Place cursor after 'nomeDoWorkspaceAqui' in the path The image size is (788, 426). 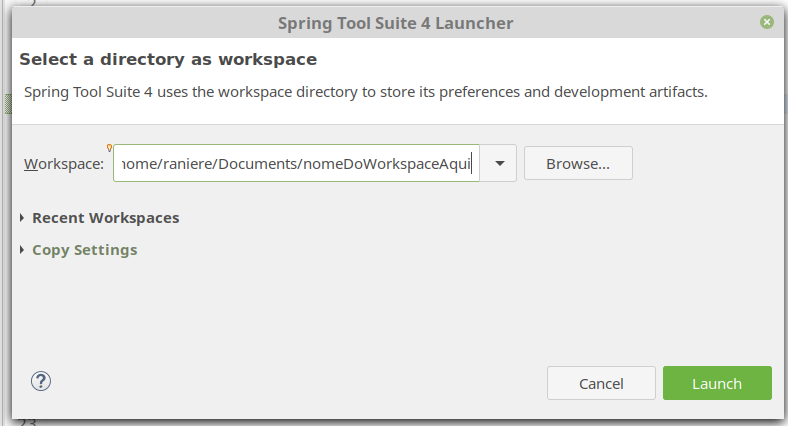pos(472,163)
